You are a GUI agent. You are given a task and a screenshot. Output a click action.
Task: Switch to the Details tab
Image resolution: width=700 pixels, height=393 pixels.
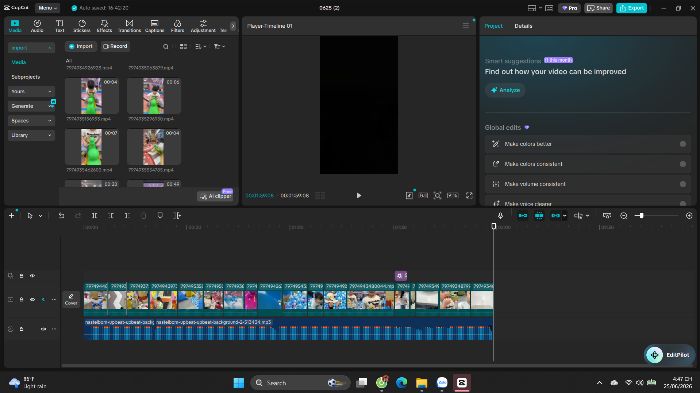point(523,26)
